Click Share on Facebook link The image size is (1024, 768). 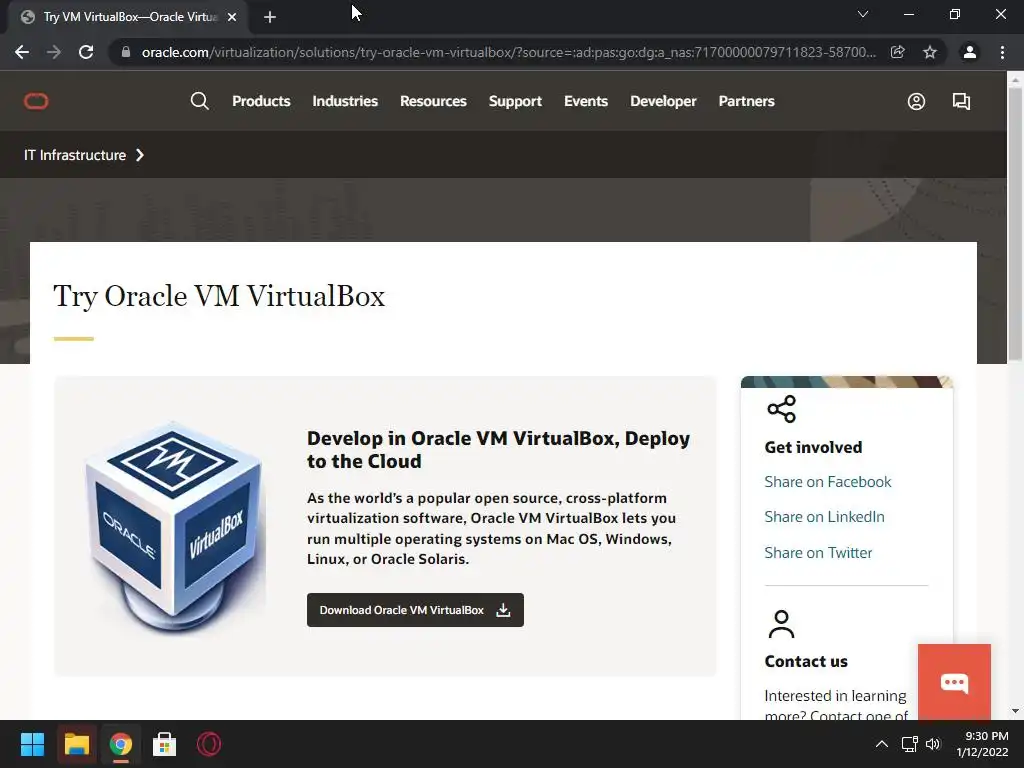(x=827, y=482)
